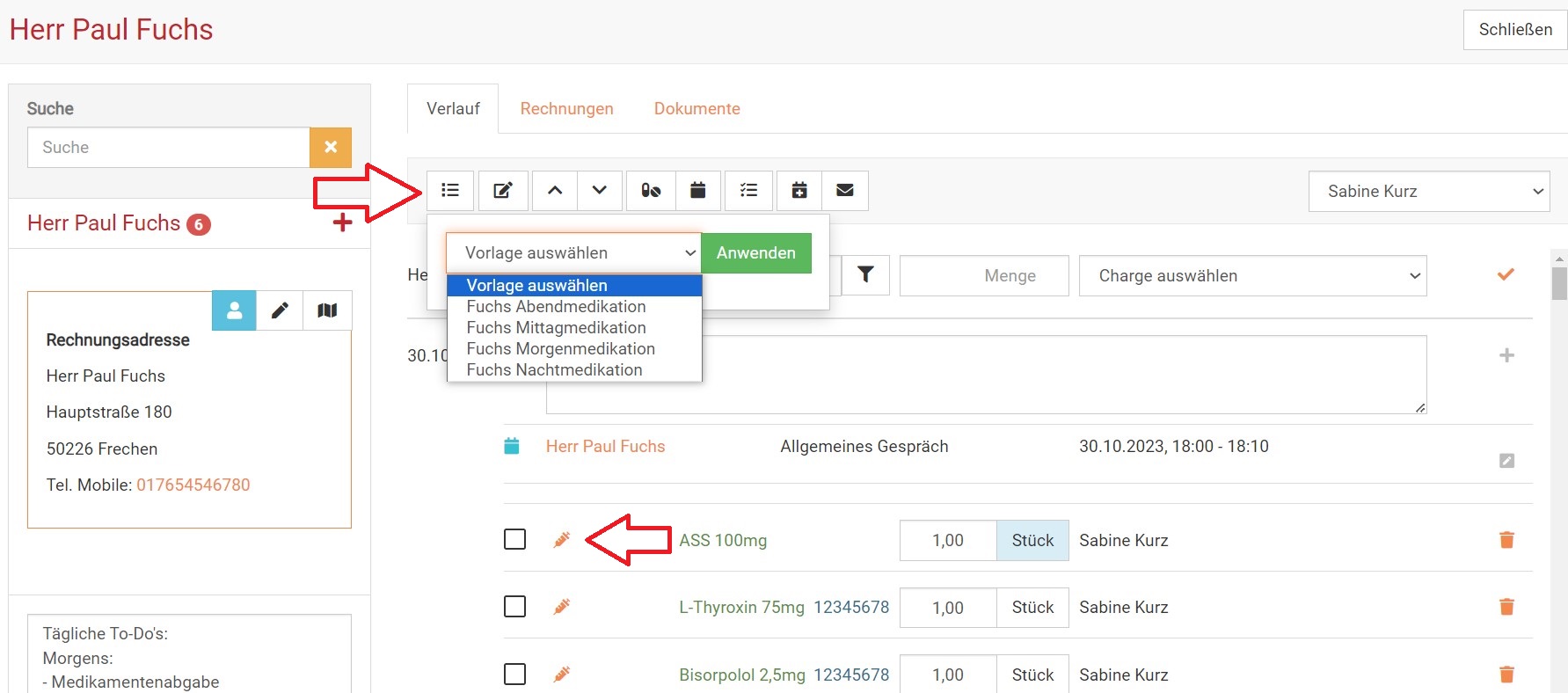This screenshot has height=693, width=1568.
Task: Tick the L-Thyroxin 75mg checkbox
Action: click(x=515, y=607)
